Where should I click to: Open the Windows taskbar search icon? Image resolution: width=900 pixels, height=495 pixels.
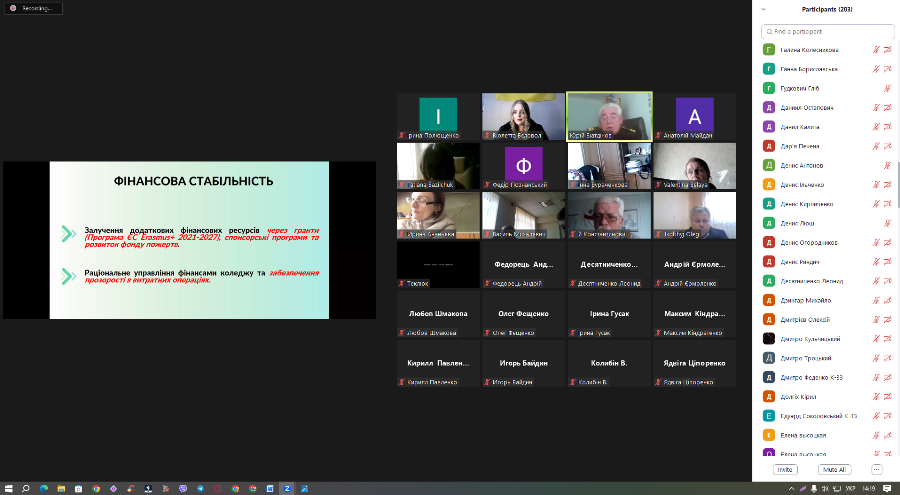(26, 488)
